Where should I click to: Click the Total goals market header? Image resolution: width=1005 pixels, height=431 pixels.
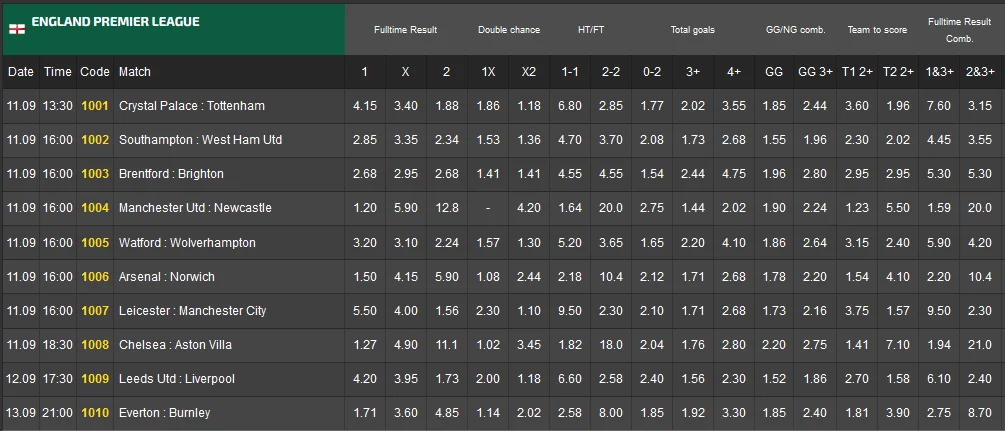click(692, 30)
